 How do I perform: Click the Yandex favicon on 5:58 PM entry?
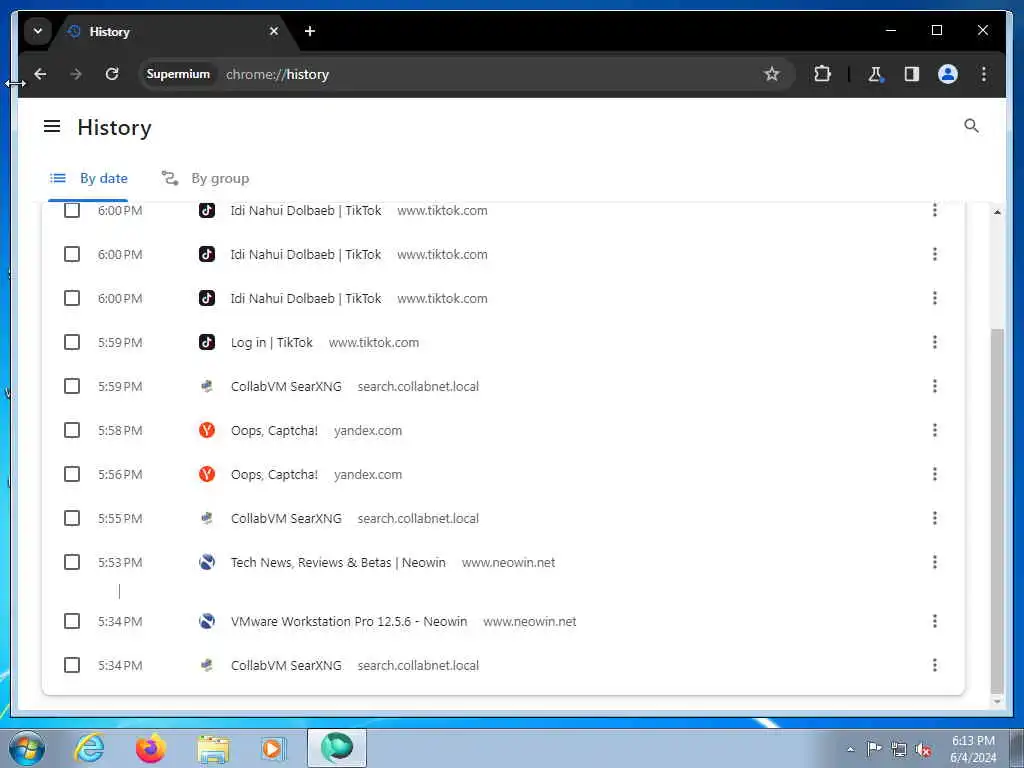[x=207, y=430]
